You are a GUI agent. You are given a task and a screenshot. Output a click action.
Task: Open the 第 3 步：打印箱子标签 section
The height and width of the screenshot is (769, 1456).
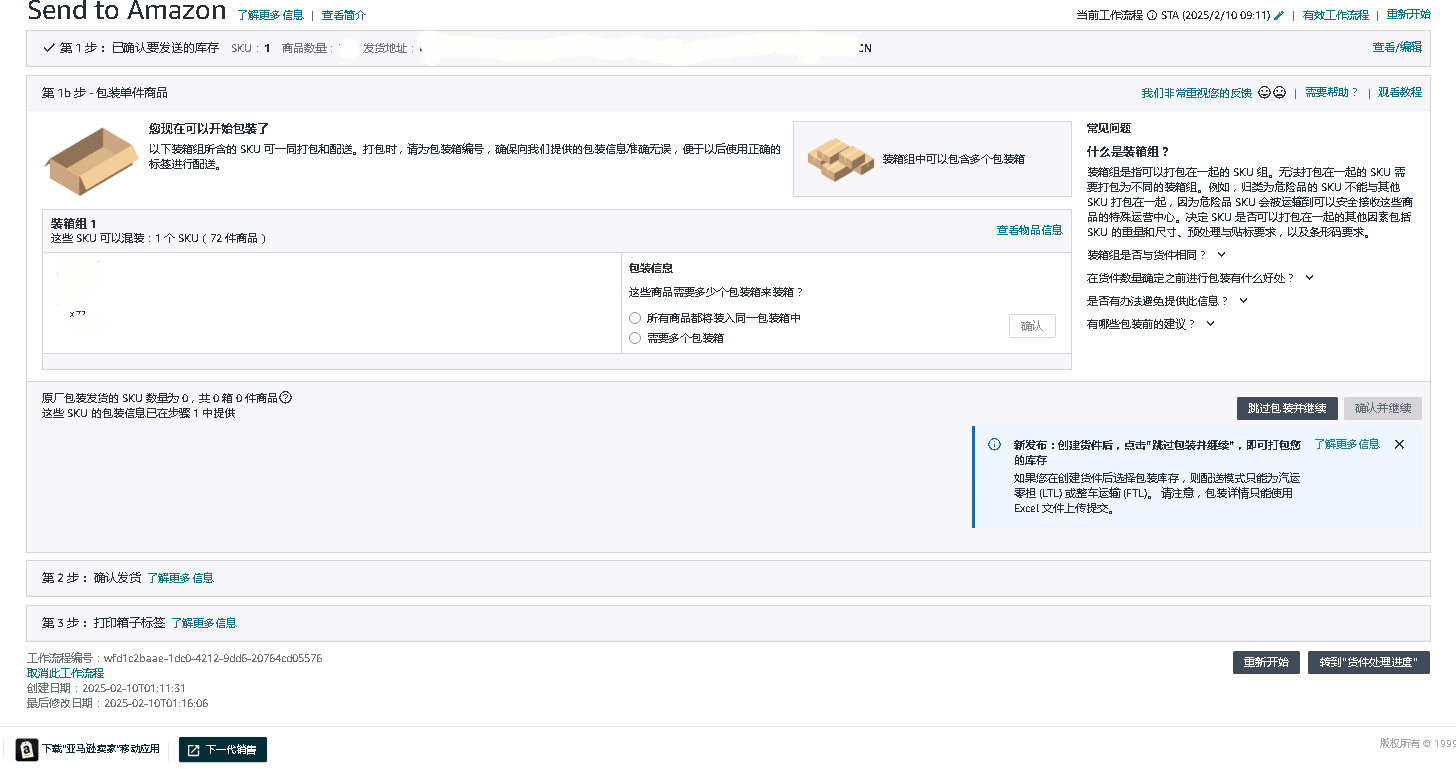(x=728, y=622)
